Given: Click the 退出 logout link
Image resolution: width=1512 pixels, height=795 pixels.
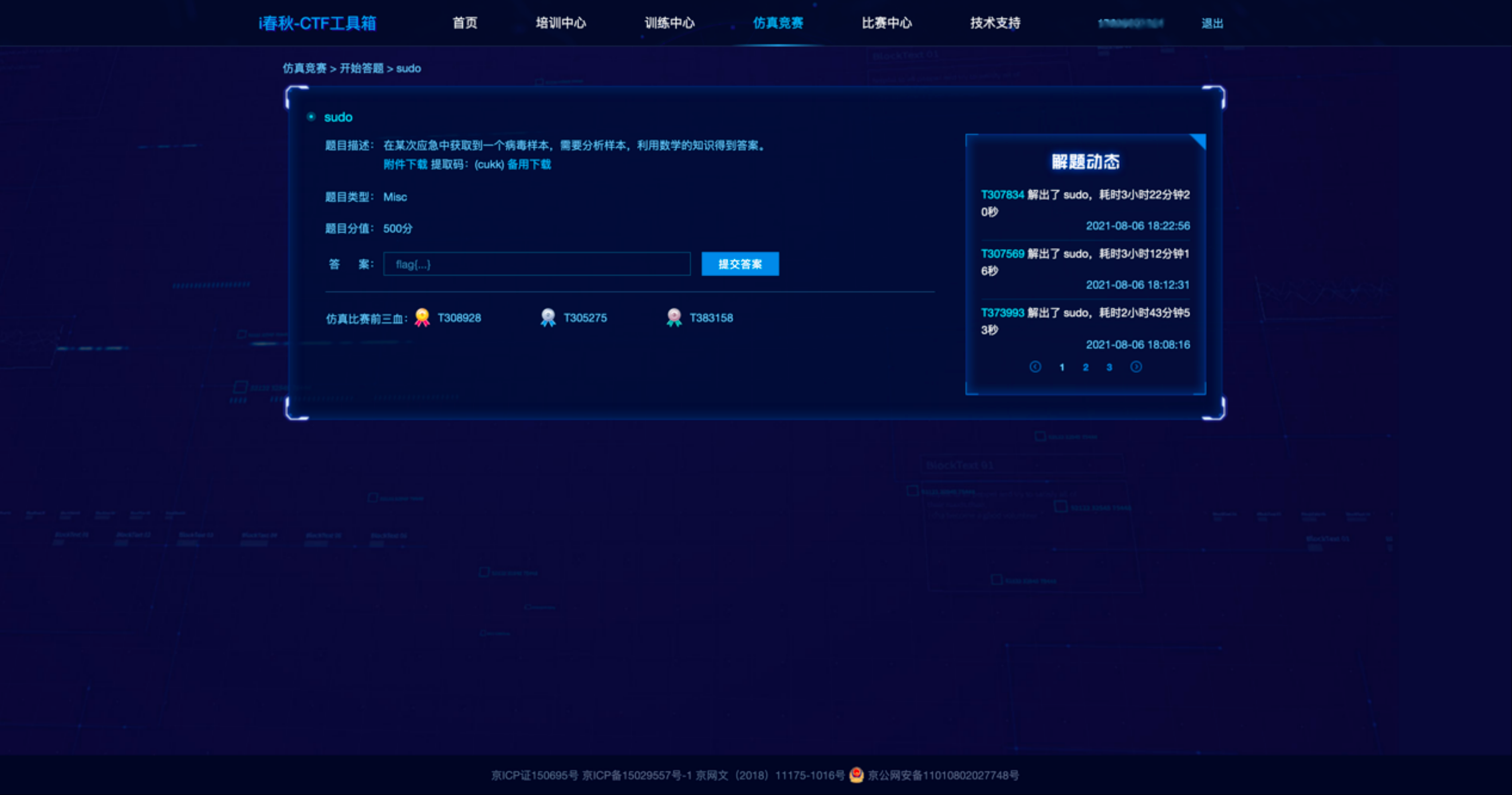Looking at the screenshot, I should coord(1211,23).
